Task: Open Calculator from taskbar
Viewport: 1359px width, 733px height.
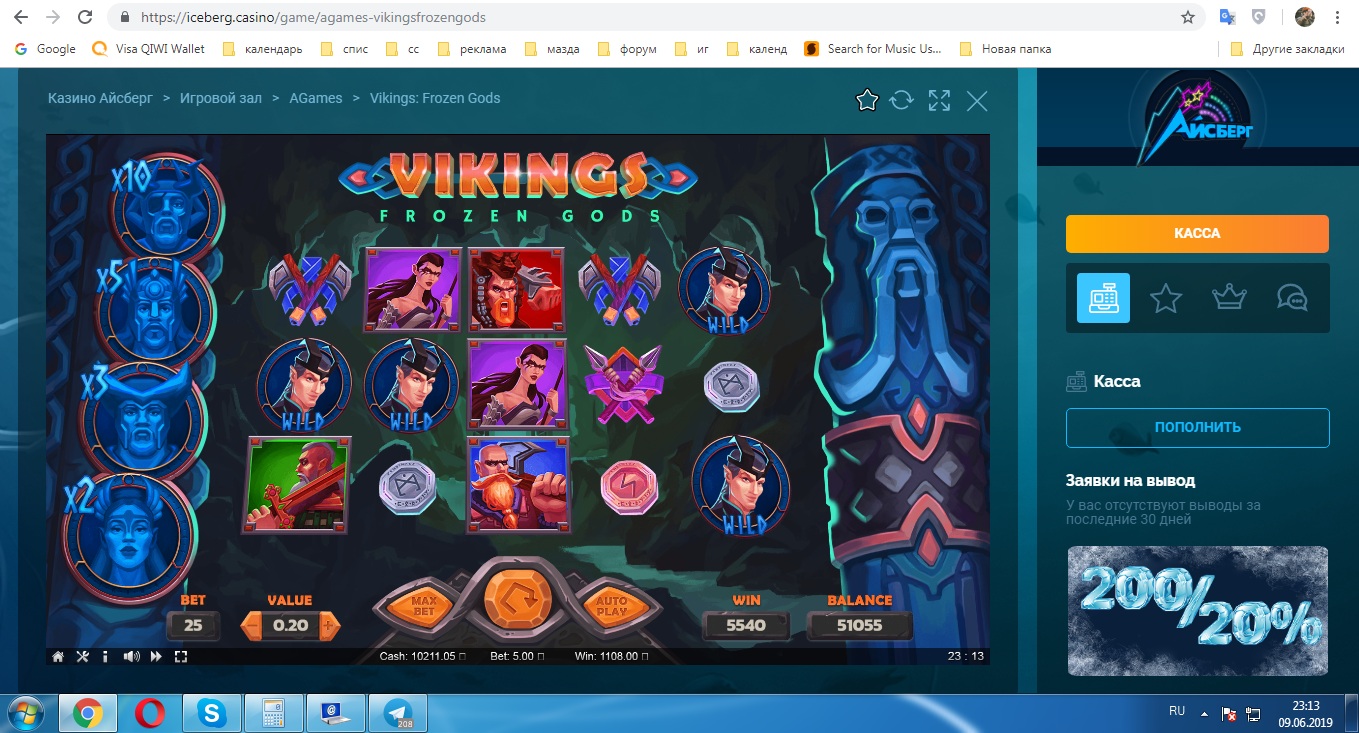Action: point(273,713)
